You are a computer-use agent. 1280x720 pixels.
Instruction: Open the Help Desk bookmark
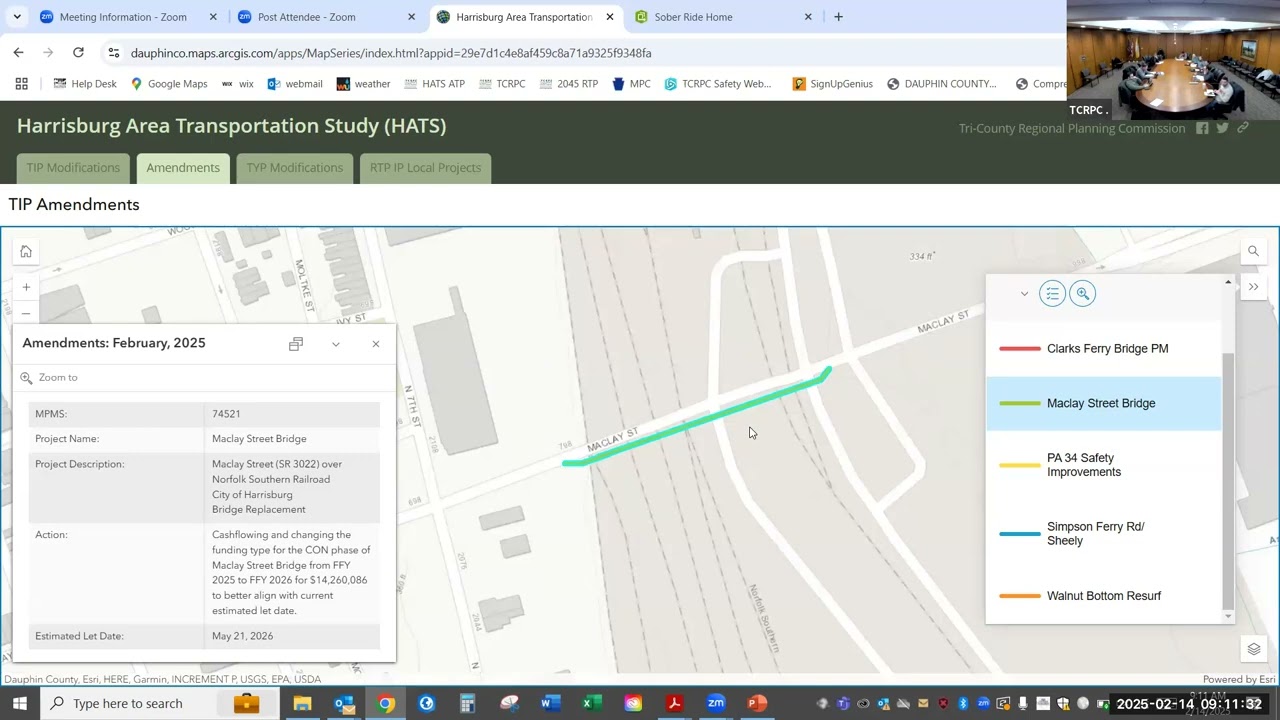pos(85,84)
